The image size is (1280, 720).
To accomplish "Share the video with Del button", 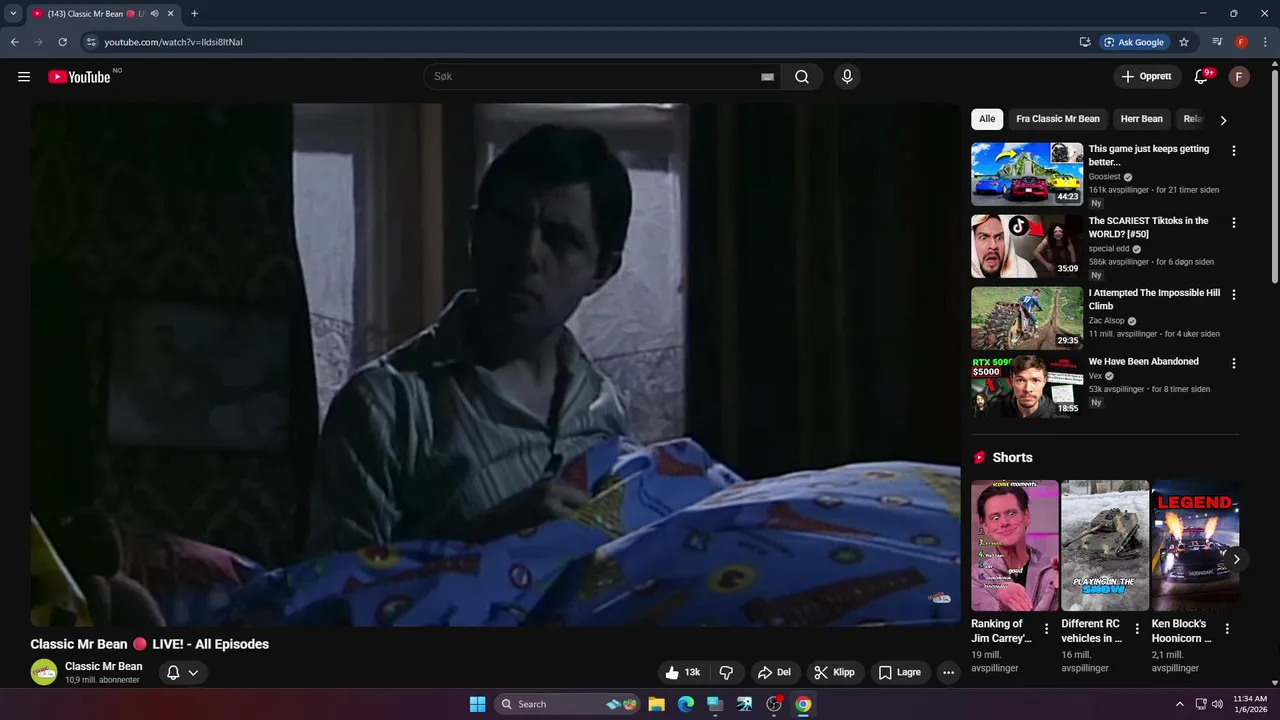I will pyautogui.click(x=774, y=672).
